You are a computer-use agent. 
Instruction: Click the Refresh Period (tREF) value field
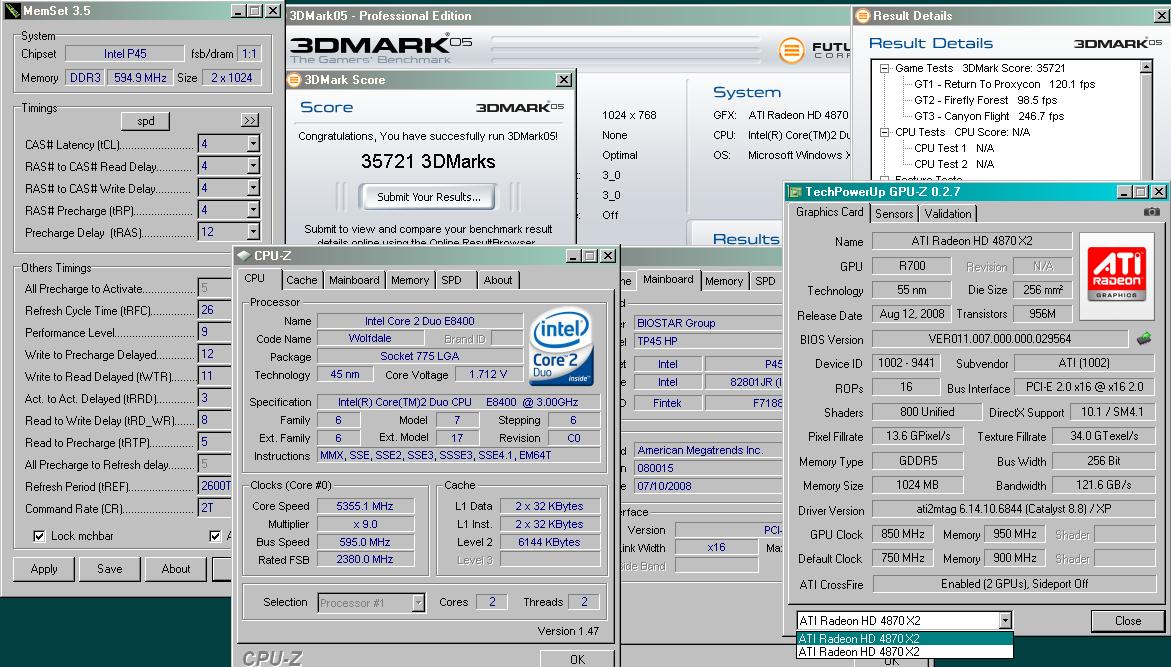(215, 485)
